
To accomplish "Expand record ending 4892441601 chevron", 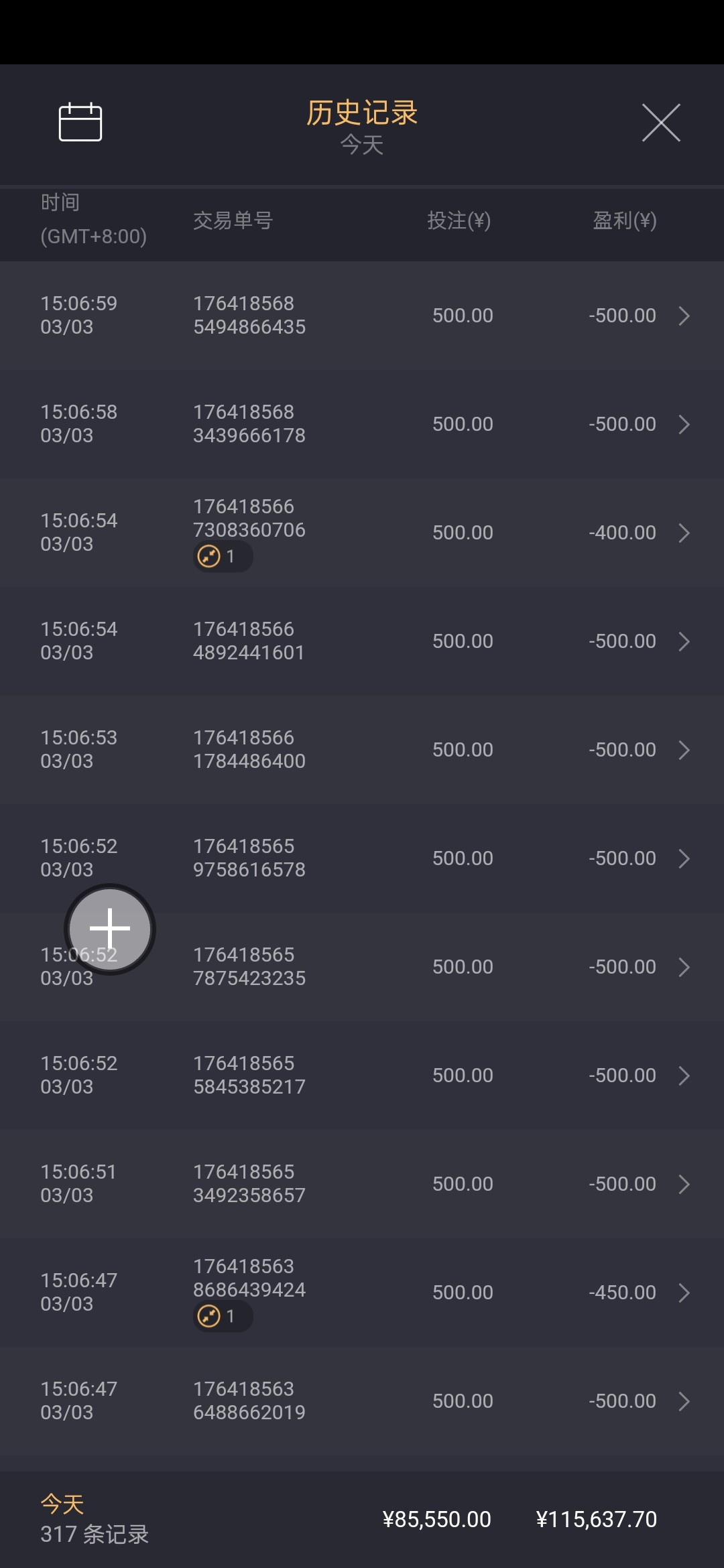I will 684,641.
